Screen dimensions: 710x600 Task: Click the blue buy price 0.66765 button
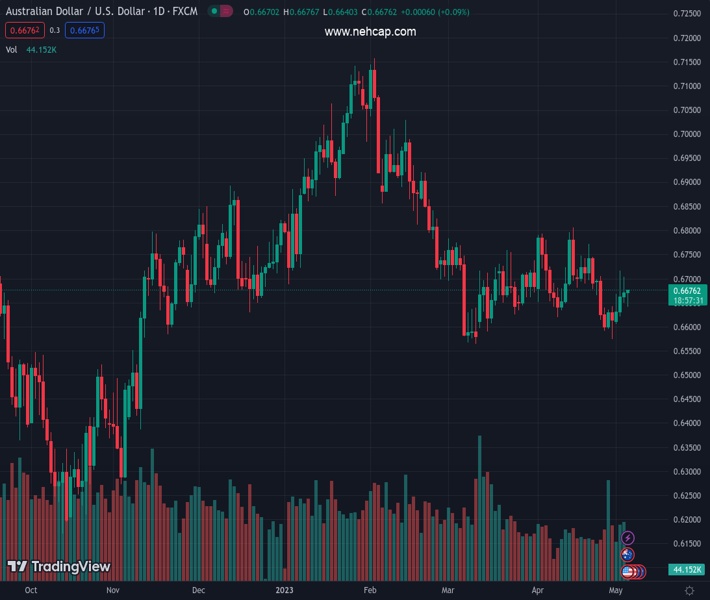[83, 30]
